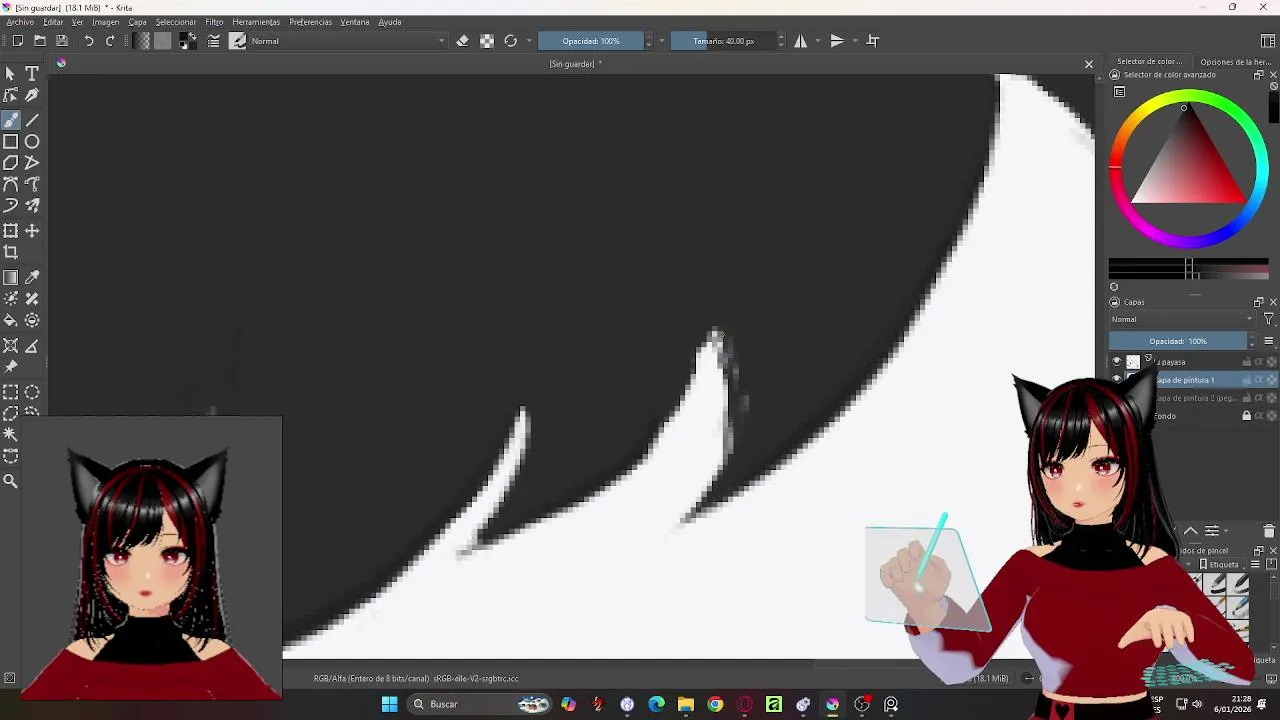
Task: Open brush blending mode Normal dropdown
Action: click(348, 41)
